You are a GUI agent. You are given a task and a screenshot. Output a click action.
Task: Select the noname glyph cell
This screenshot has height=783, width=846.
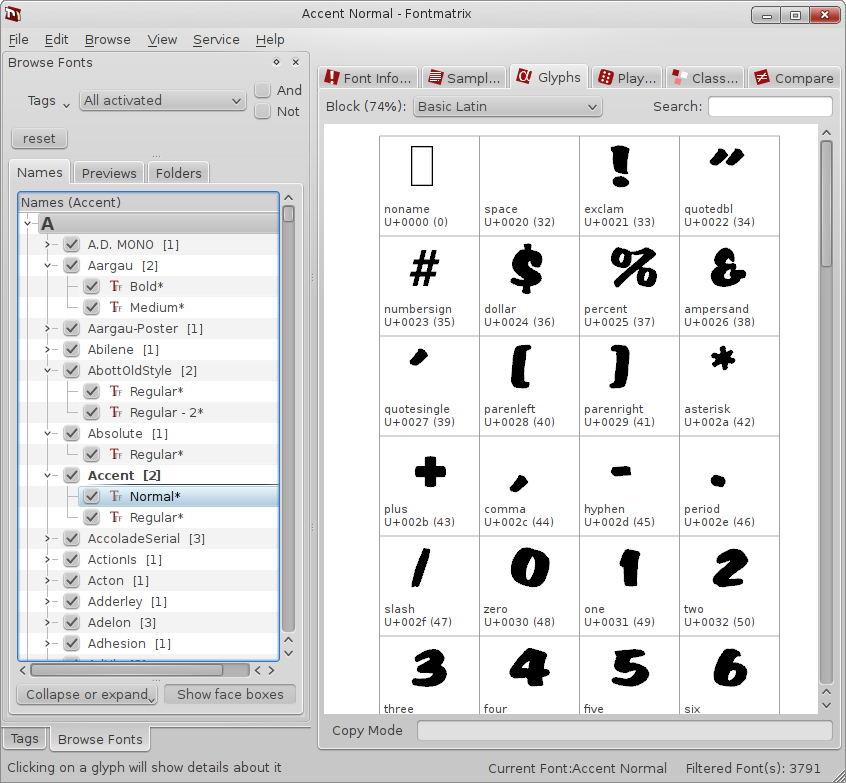tap(429, 186)
